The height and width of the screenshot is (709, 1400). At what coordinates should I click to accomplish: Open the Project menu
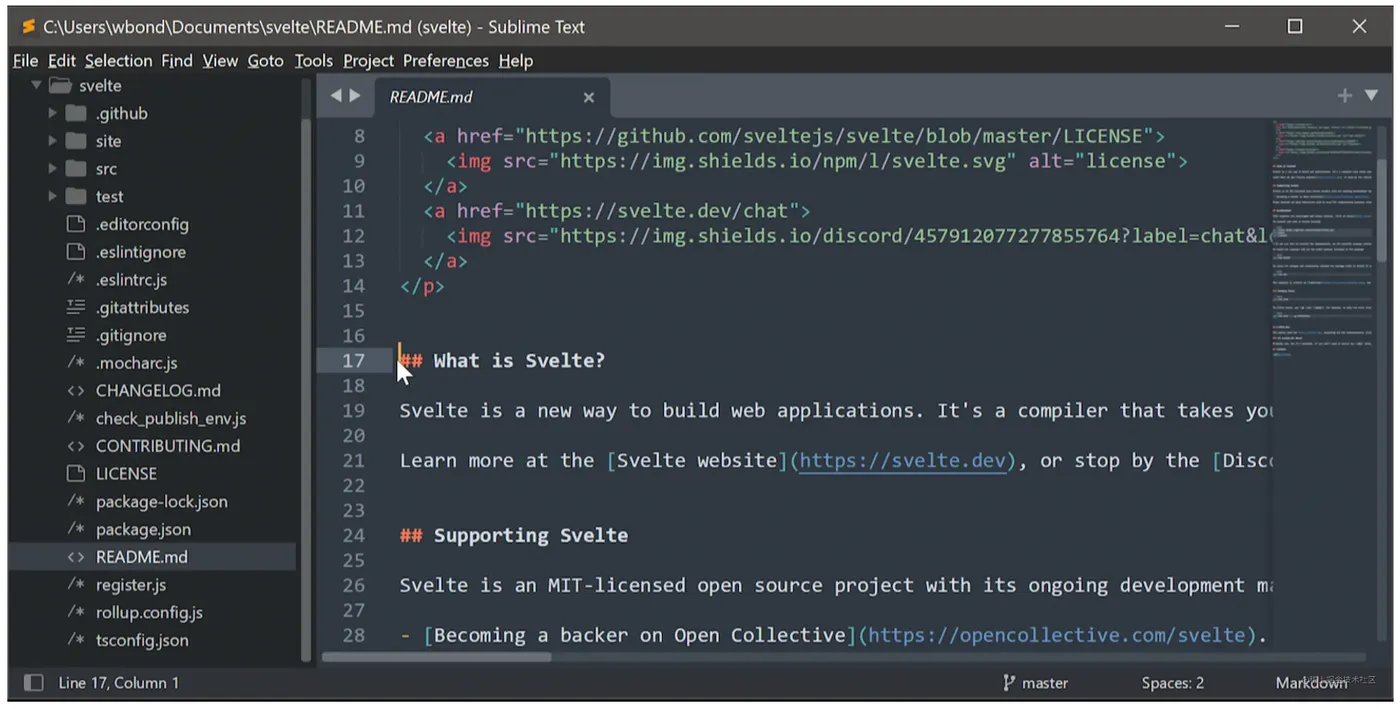[368, 61]
